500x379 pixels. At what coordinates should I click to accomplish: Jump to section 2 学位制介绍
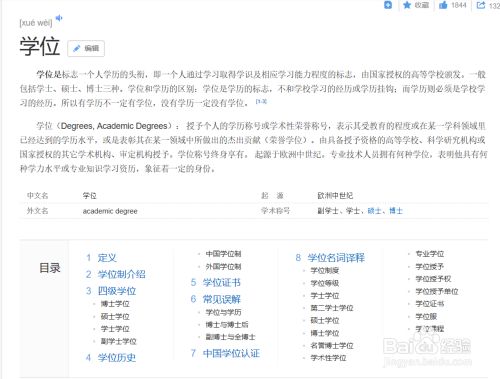point(121,274)
